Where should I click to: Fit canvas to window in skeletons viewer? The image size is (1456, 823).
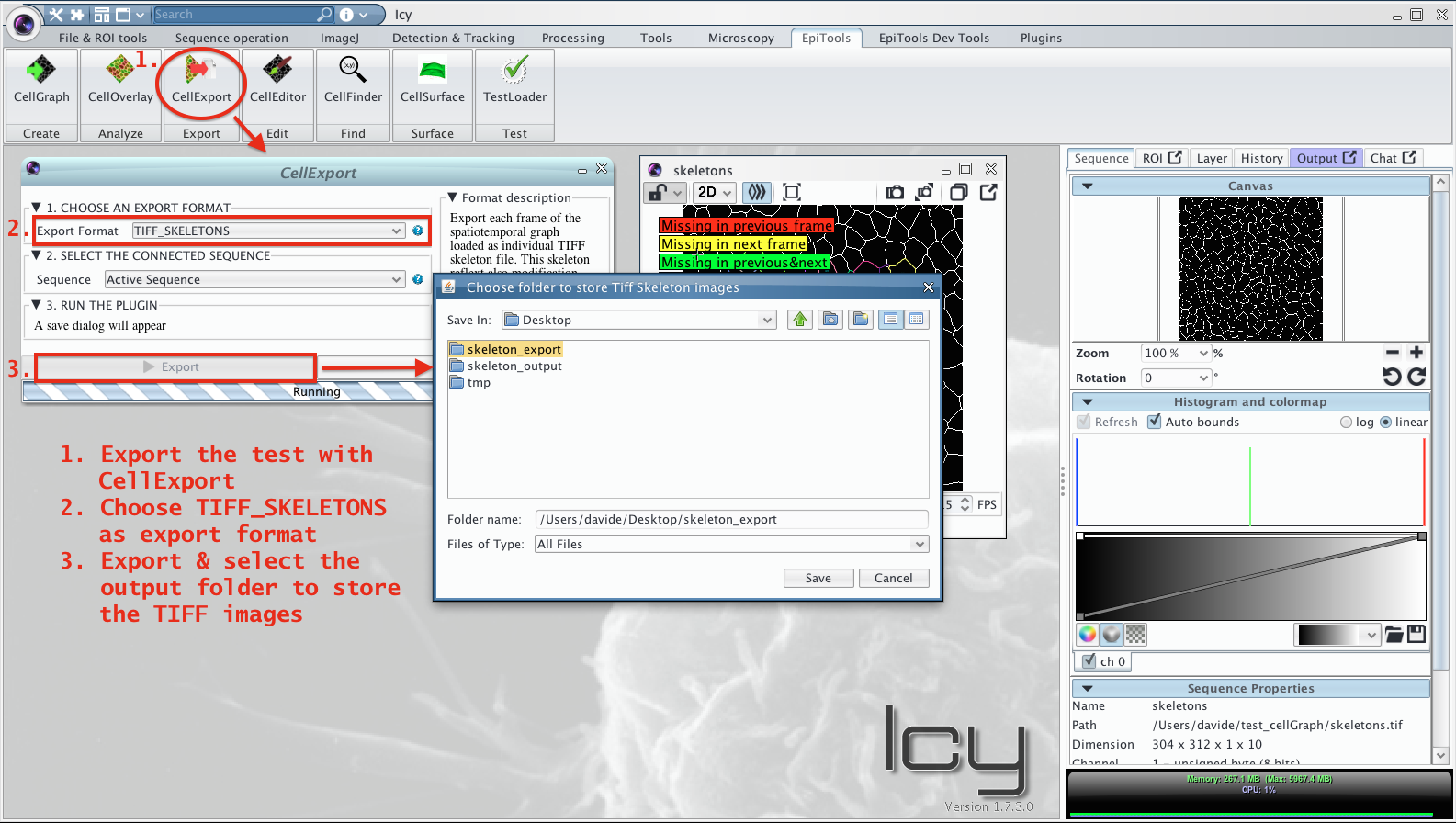[x=792, y=192]
